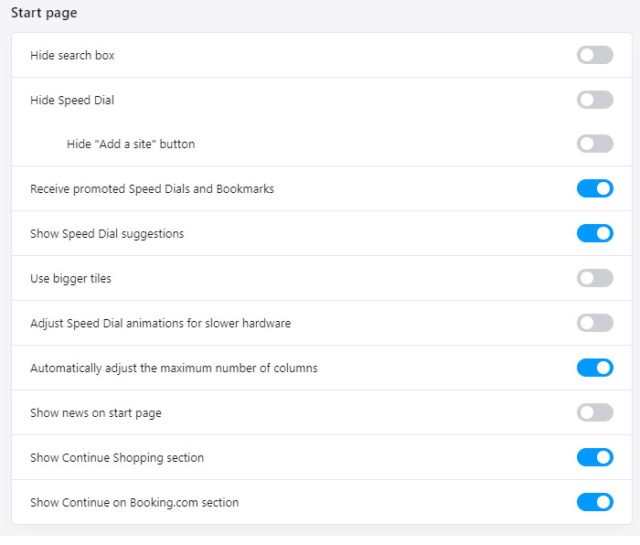Image resolution: width=640 pixels, height=545 pixels.
Task: Enable the Use bigger tiles toggle
Action: (x=595, y=278)
